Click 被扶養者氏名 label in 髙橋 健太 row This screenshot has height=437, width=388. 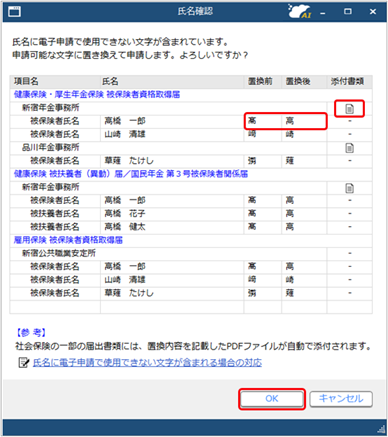tap(55, 227)
